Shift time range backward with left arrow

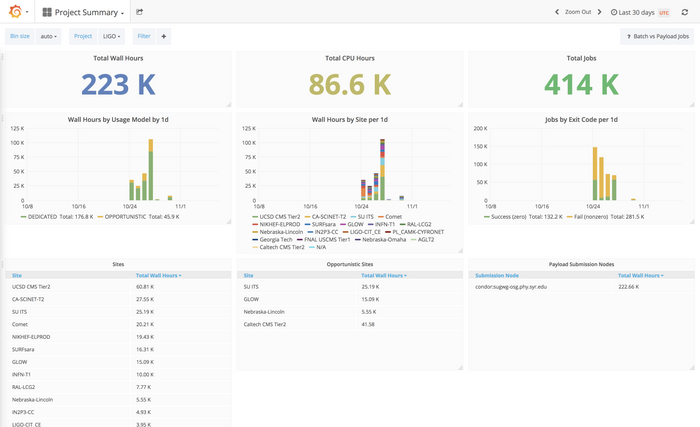tap(557, 12)
